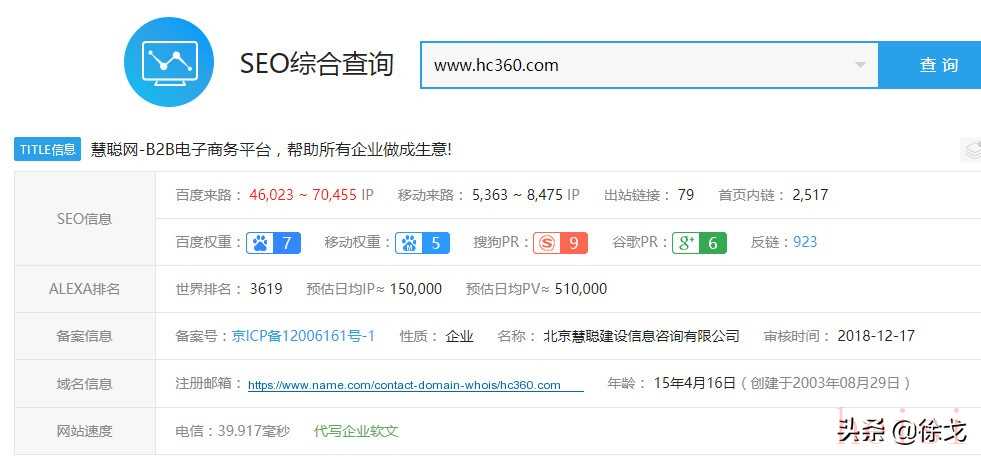981x457 pixels.
Task: Select the 备案信息 row header
Action: click(x=84, y=336)
